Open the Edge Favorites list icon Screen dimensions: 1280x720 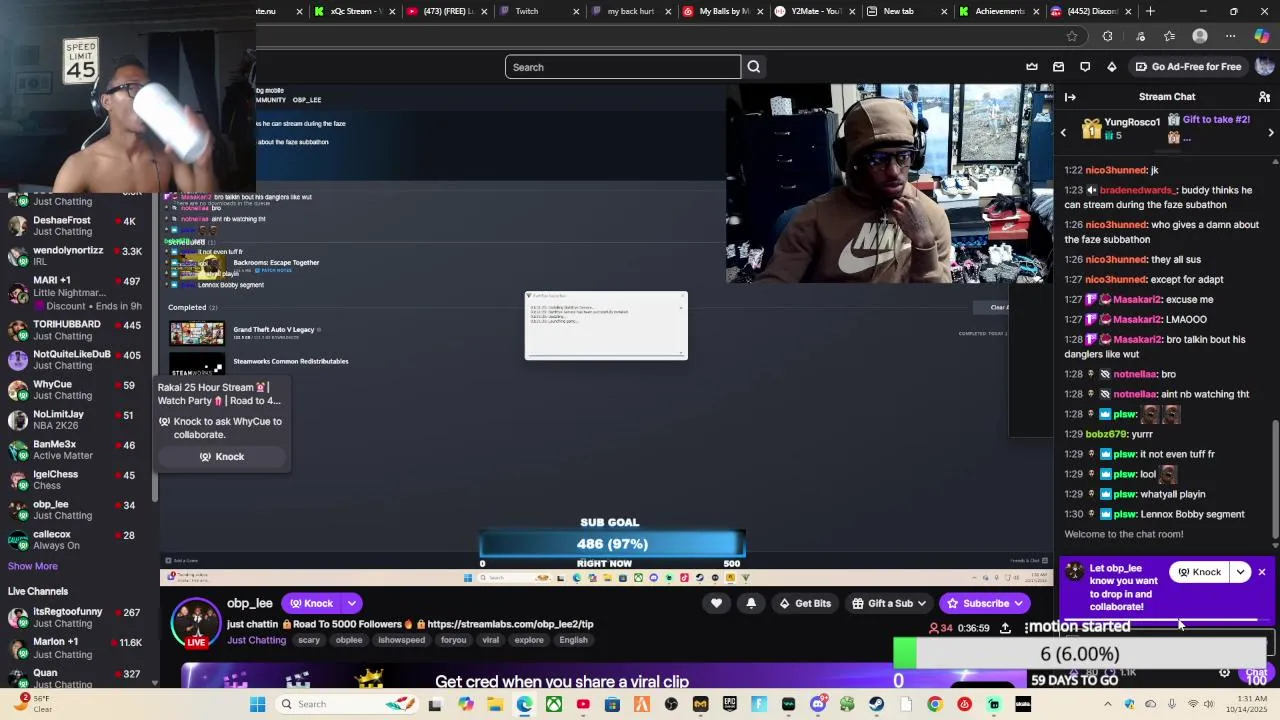(1169, 36)
